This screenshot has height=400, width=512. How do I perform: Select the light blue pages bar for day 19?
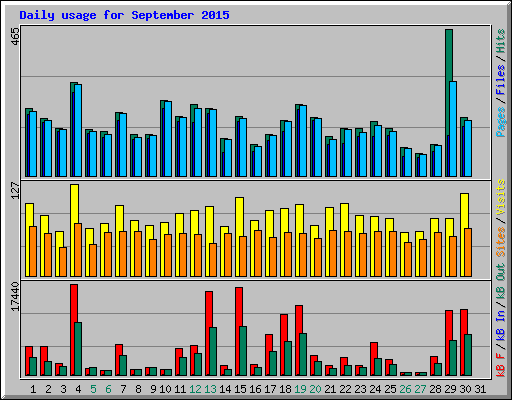303,141
